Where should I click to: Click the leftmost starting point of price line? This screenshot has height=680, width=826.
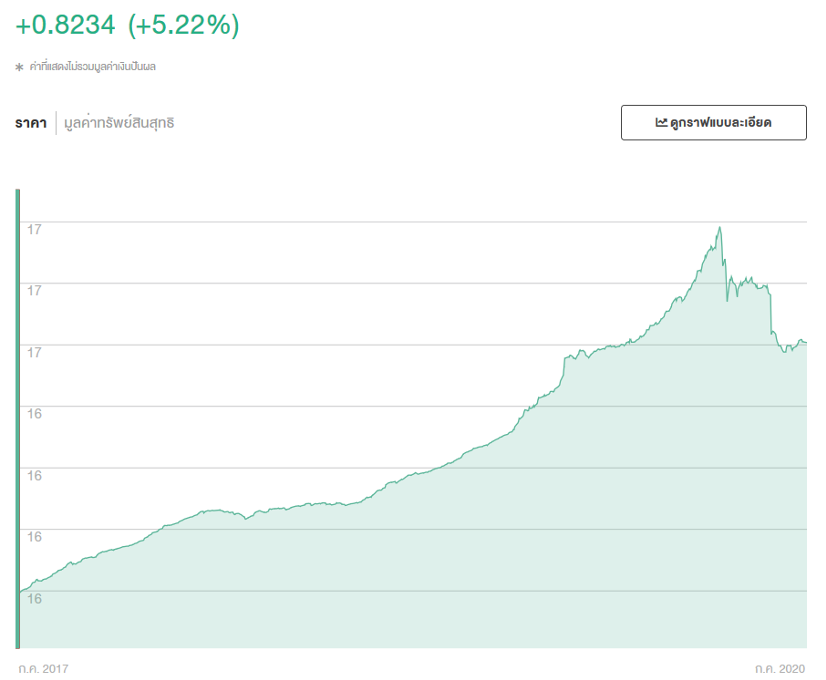coord(21,592)
